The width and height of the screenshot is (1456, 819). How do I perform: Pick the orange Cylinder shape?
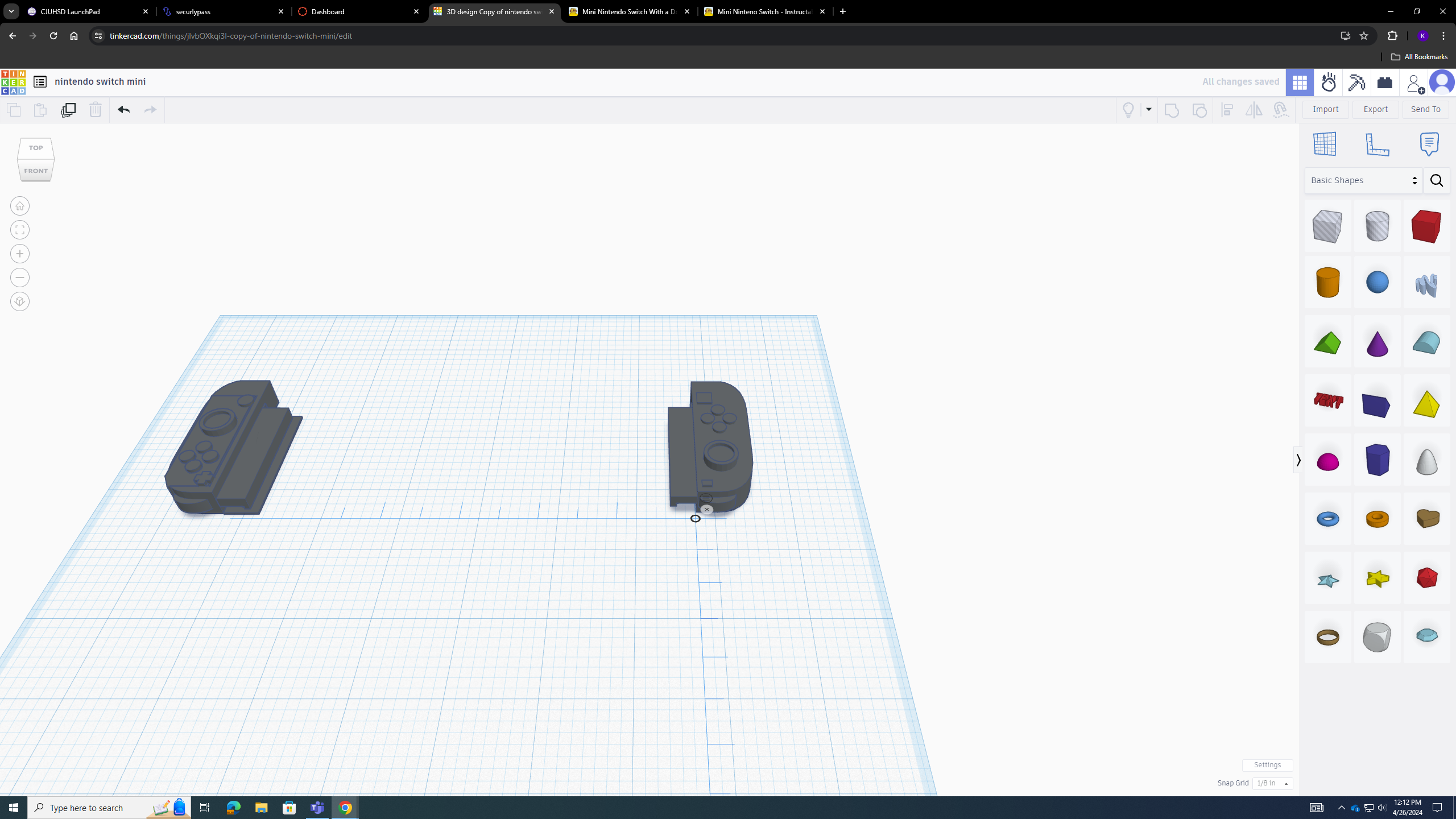pos(1327,282)
